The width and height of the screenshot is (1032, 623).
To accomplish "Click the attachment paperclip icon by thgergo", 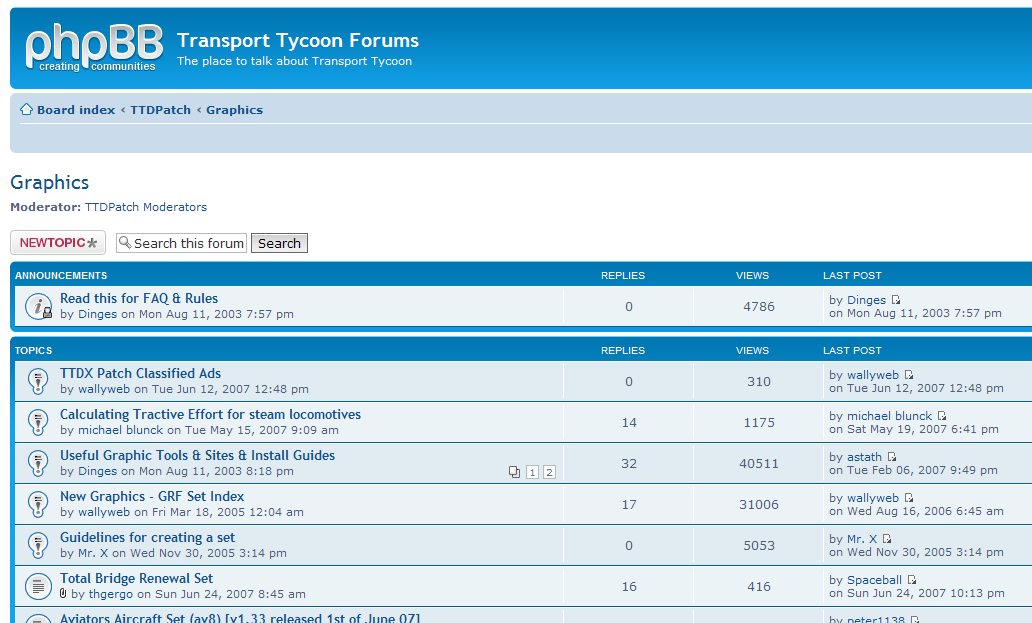I will coord(63,593).
